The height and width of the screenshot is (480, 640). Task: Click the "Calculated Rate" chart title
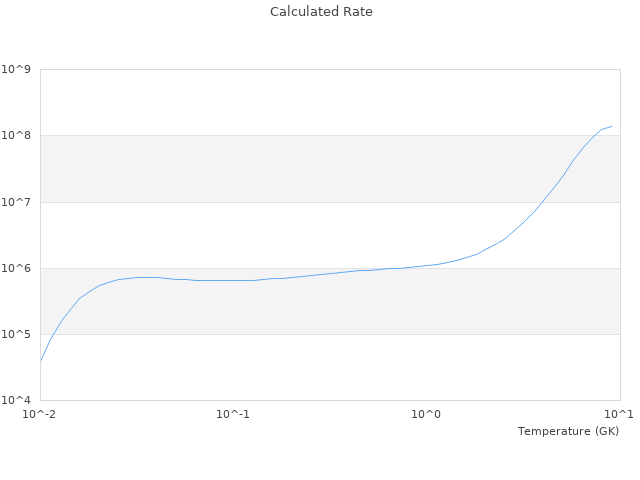pyautogui.click(x=320, y=12)
